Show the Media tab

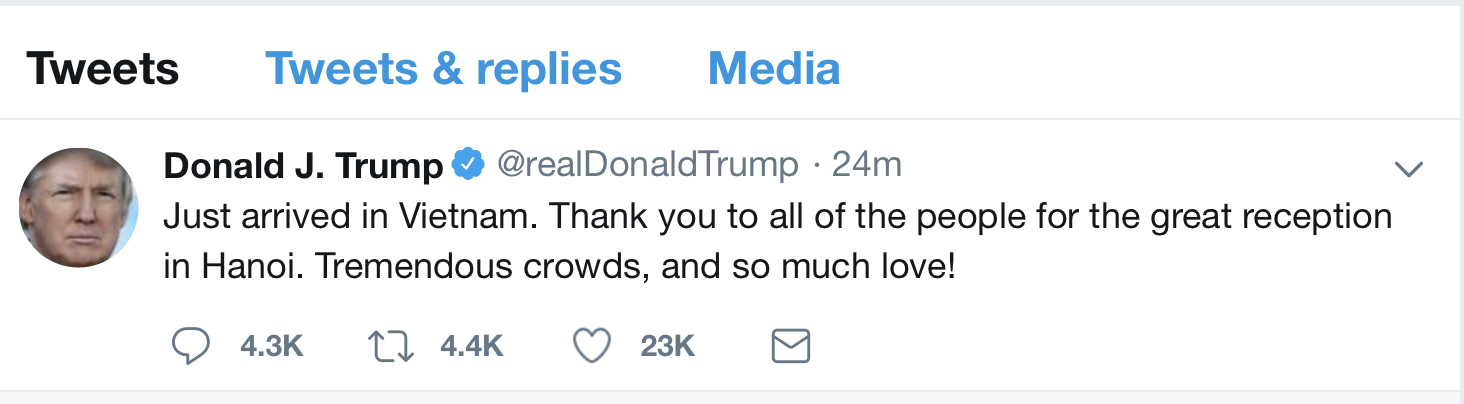773,69
